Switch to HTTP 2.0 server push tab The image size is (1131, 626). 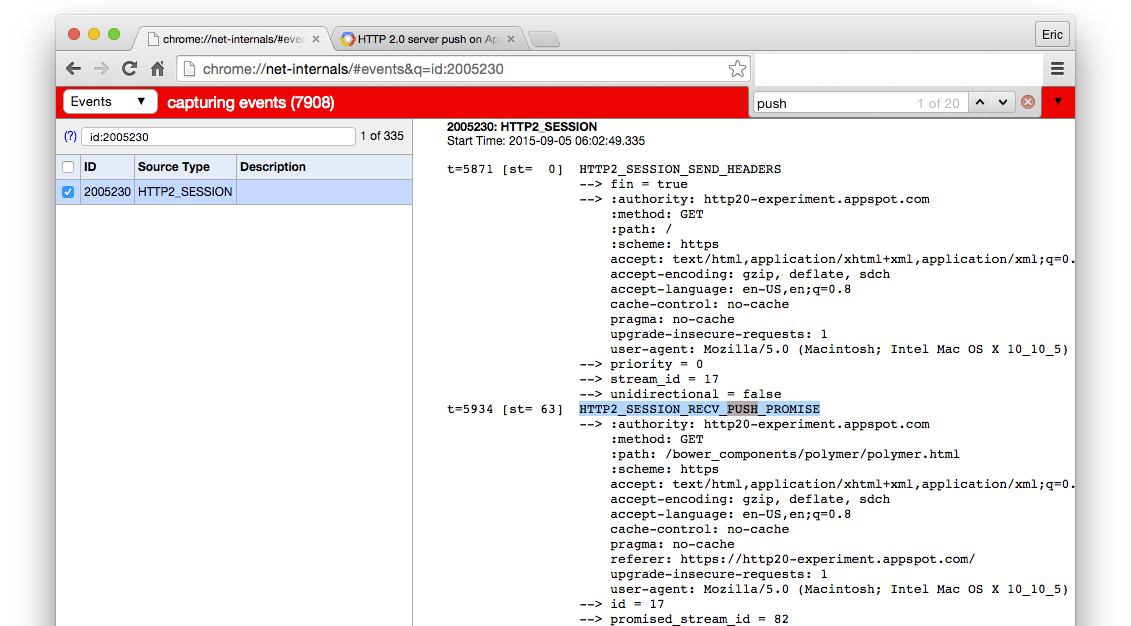[x=427, y=39]
